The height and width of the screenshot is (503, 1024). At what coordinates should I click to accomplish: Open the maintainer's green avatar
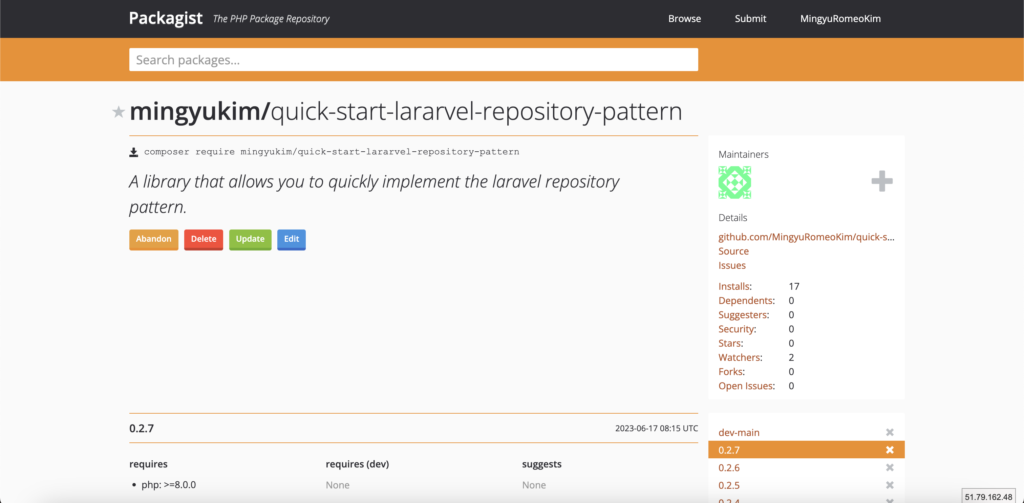pyautogui.click(x=735, y=182)
